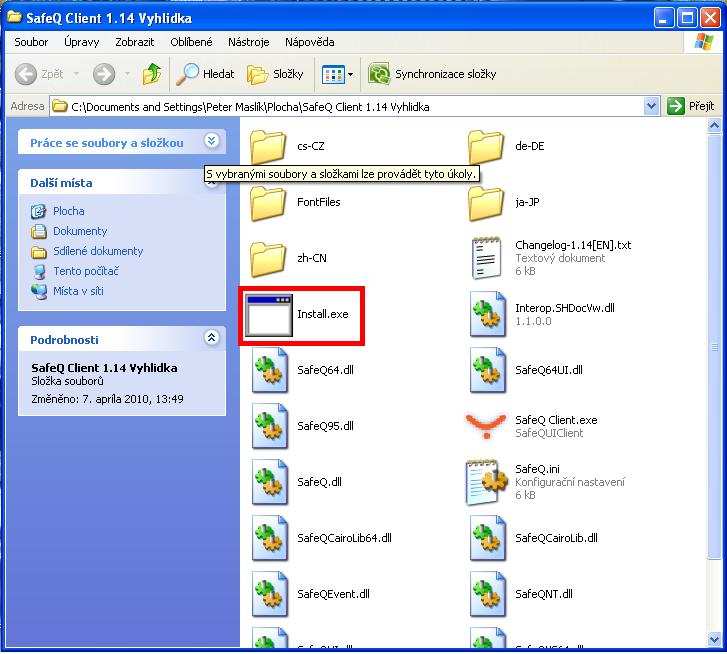Select the zh-CN folder icon
The image size is (727, 654).
point(268,259)
